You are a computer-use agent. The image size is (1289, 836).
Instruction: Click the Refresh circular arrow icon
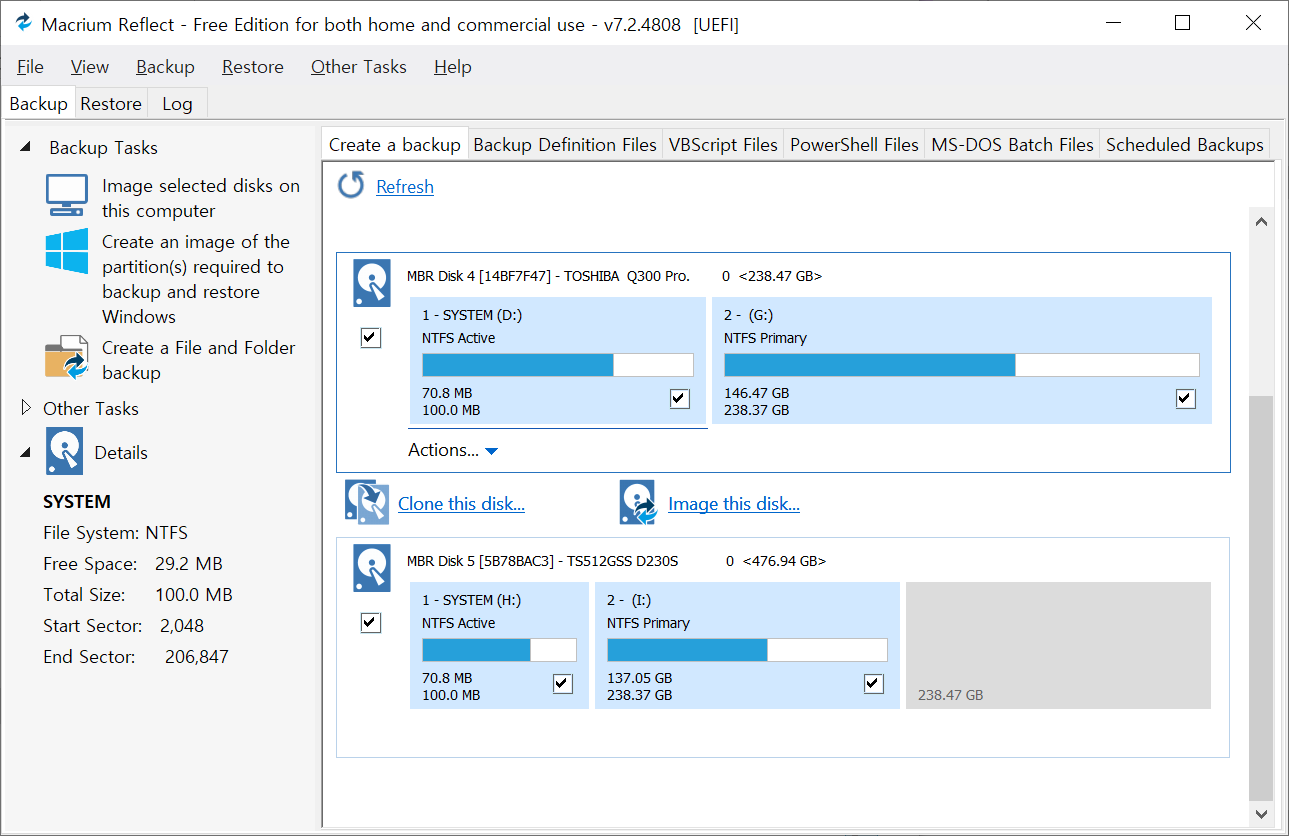click(351, 186)
